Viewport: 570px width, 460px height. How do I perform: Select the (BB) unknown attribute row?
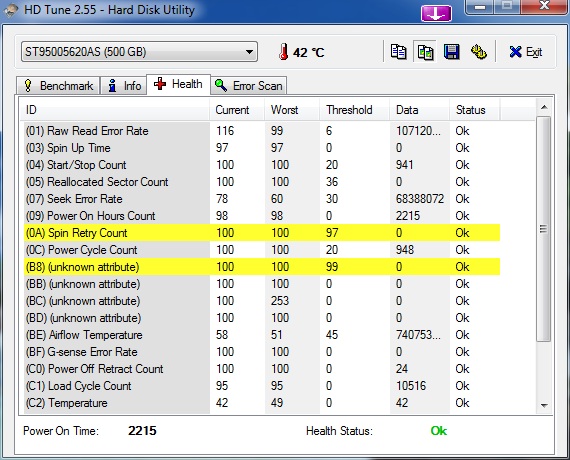262,284
